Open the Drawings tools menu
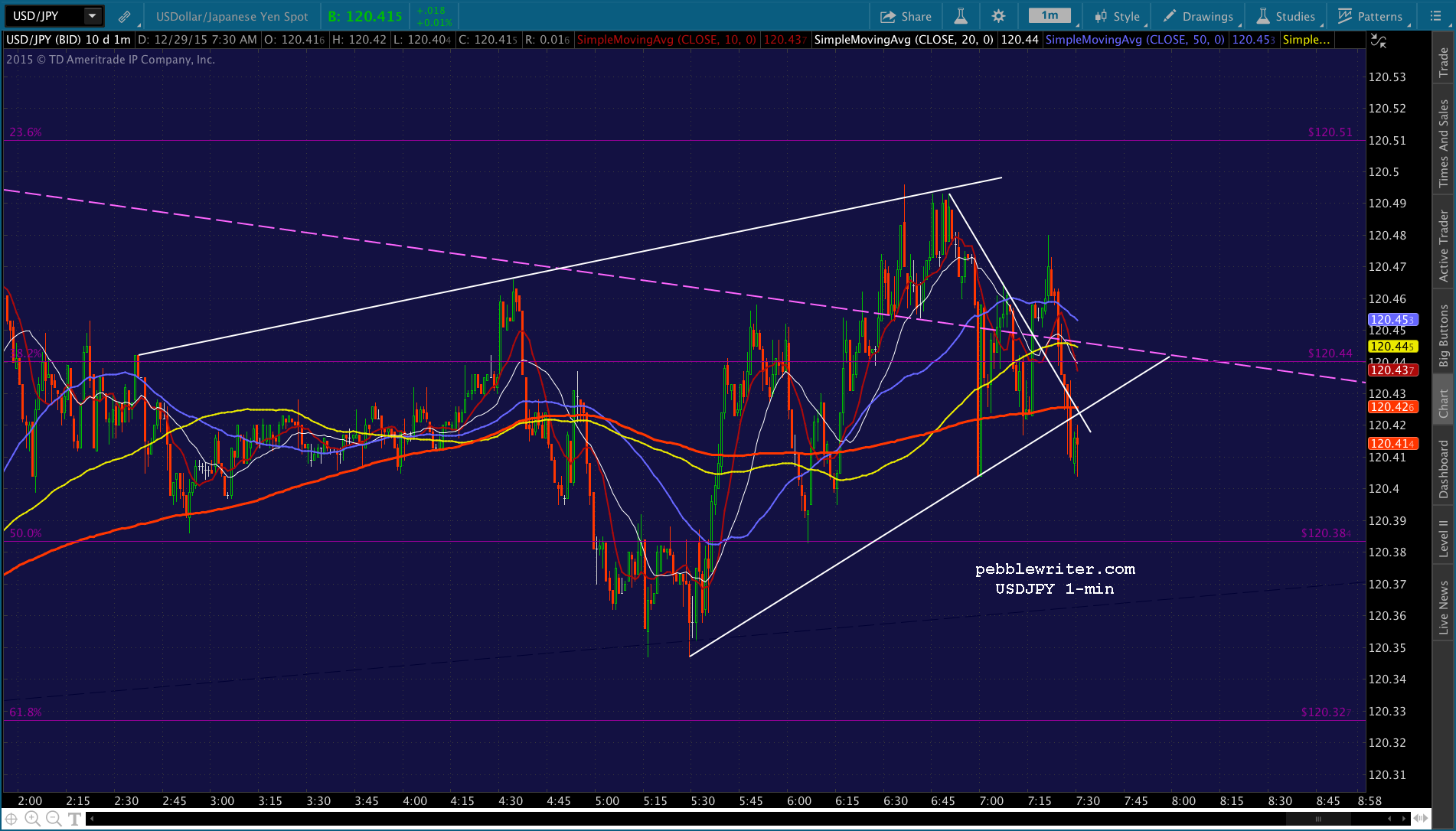 (1199, 16)
